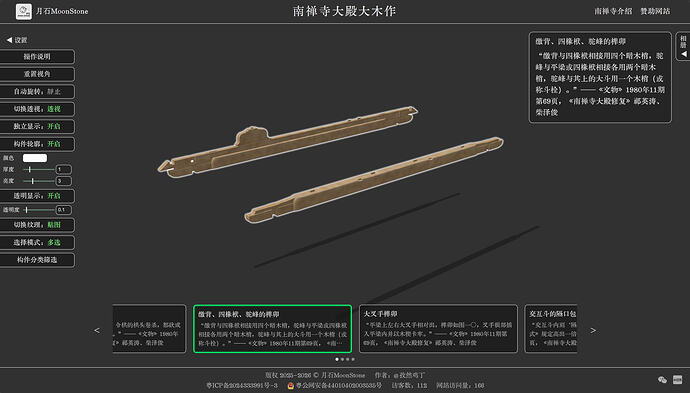Adjust the 亮度 brightness slider
The height and width of the screenshot is (393, 690).
point(39,181)
